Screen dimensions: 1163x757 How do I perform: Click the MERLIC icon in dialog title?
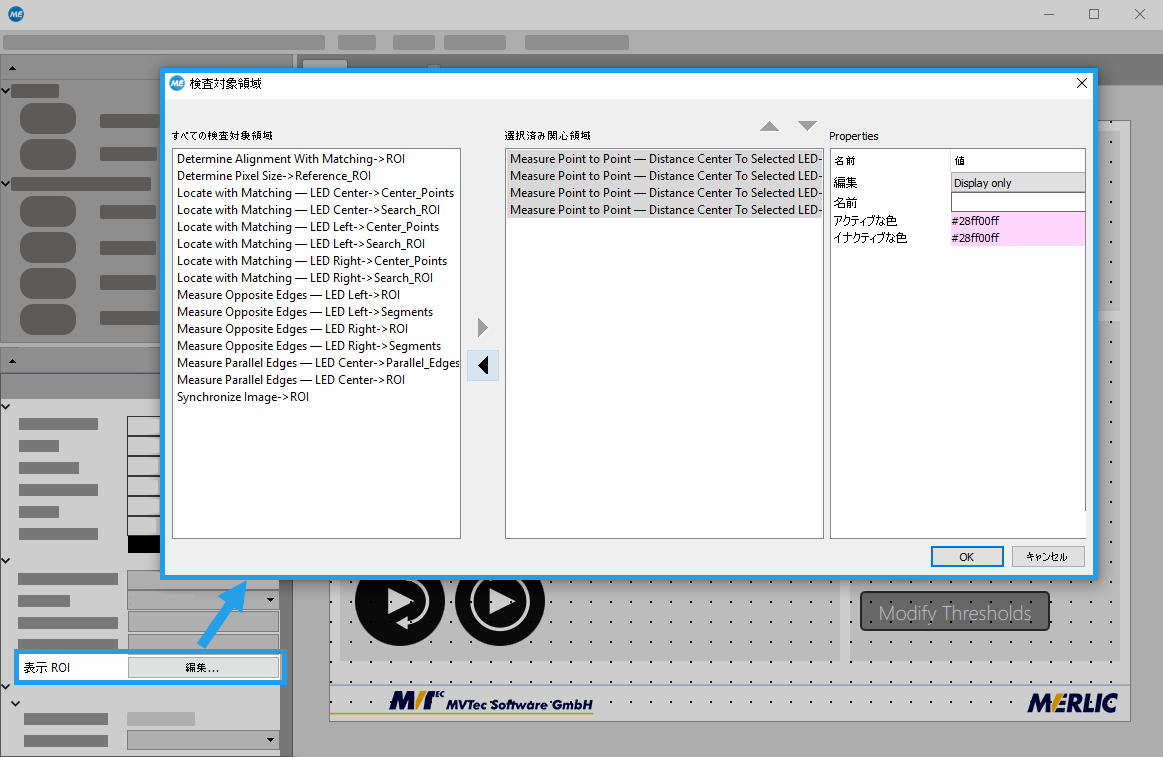coord(177,84)
